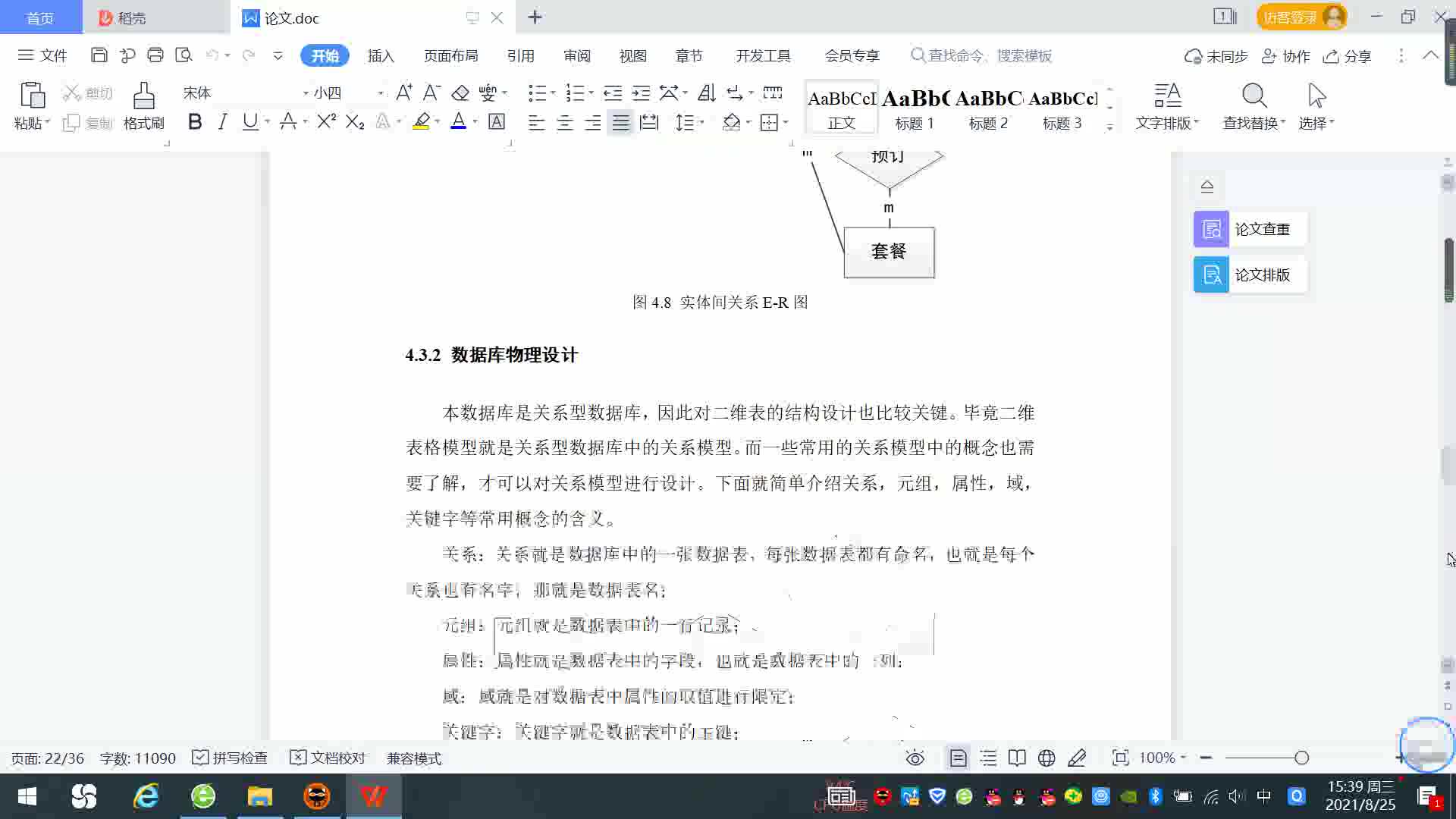This screenshot has width=1456, height=819.
Task: Click the 论文排版 button
Action: pyautogui.click(x=1249, y=275)
